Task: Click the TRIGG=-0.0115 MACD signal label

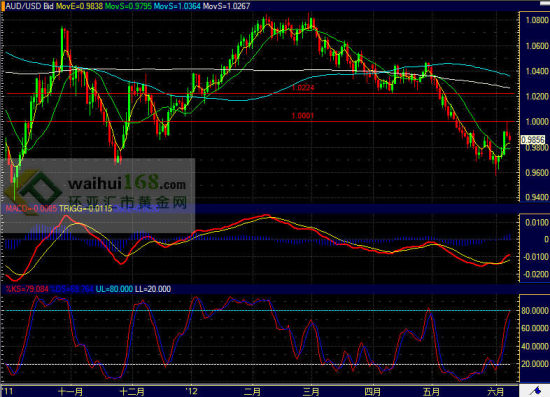Action: [86, 208]
